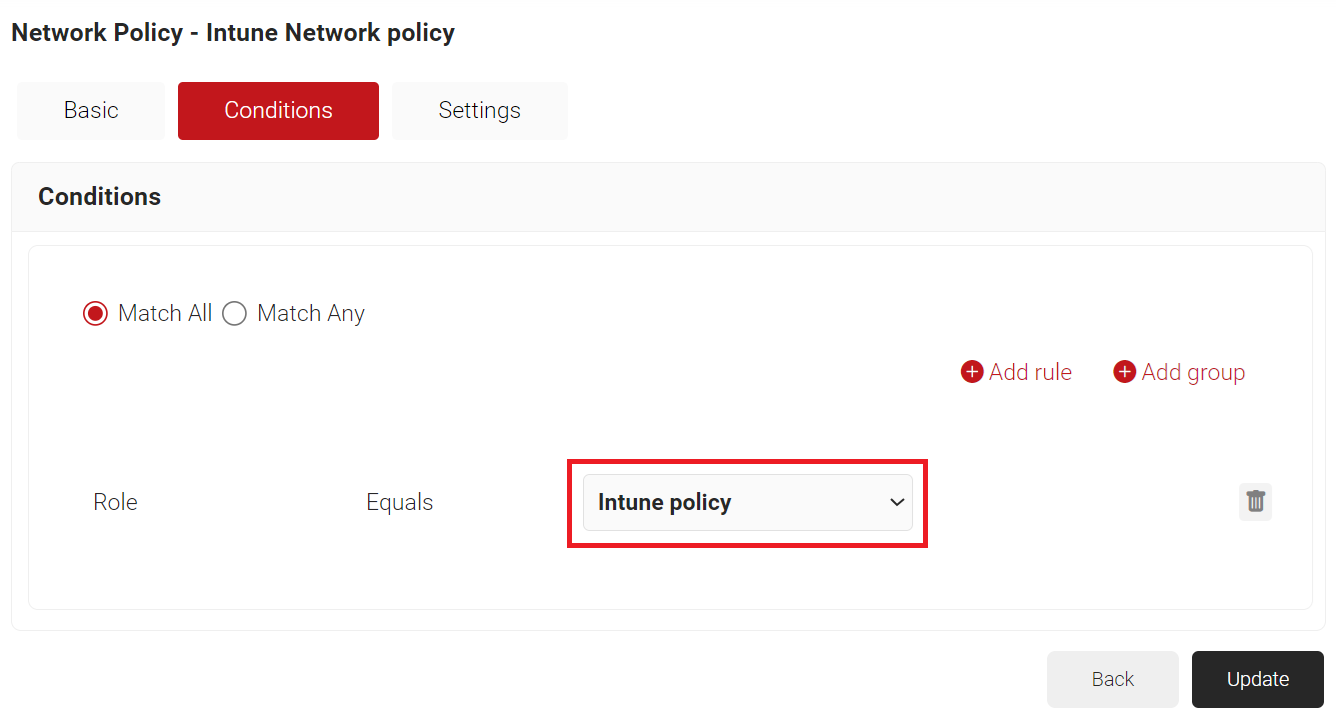Click the Match All label text
1336x724 pixels.
click(x=165, y=313)
